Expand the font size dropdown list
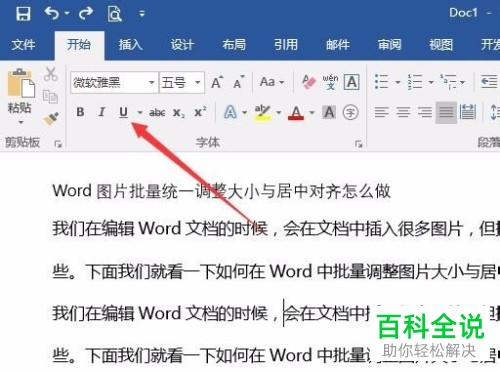Viewport: 500px width, 371px height. click(x=198, y=82)
